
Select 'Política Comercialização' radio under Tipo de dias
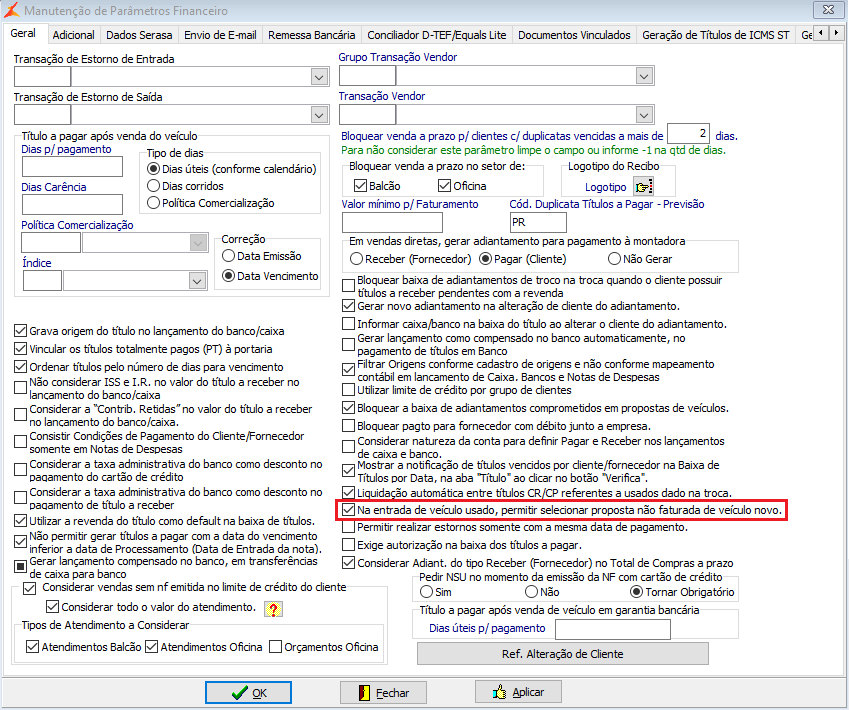(153, 203)
